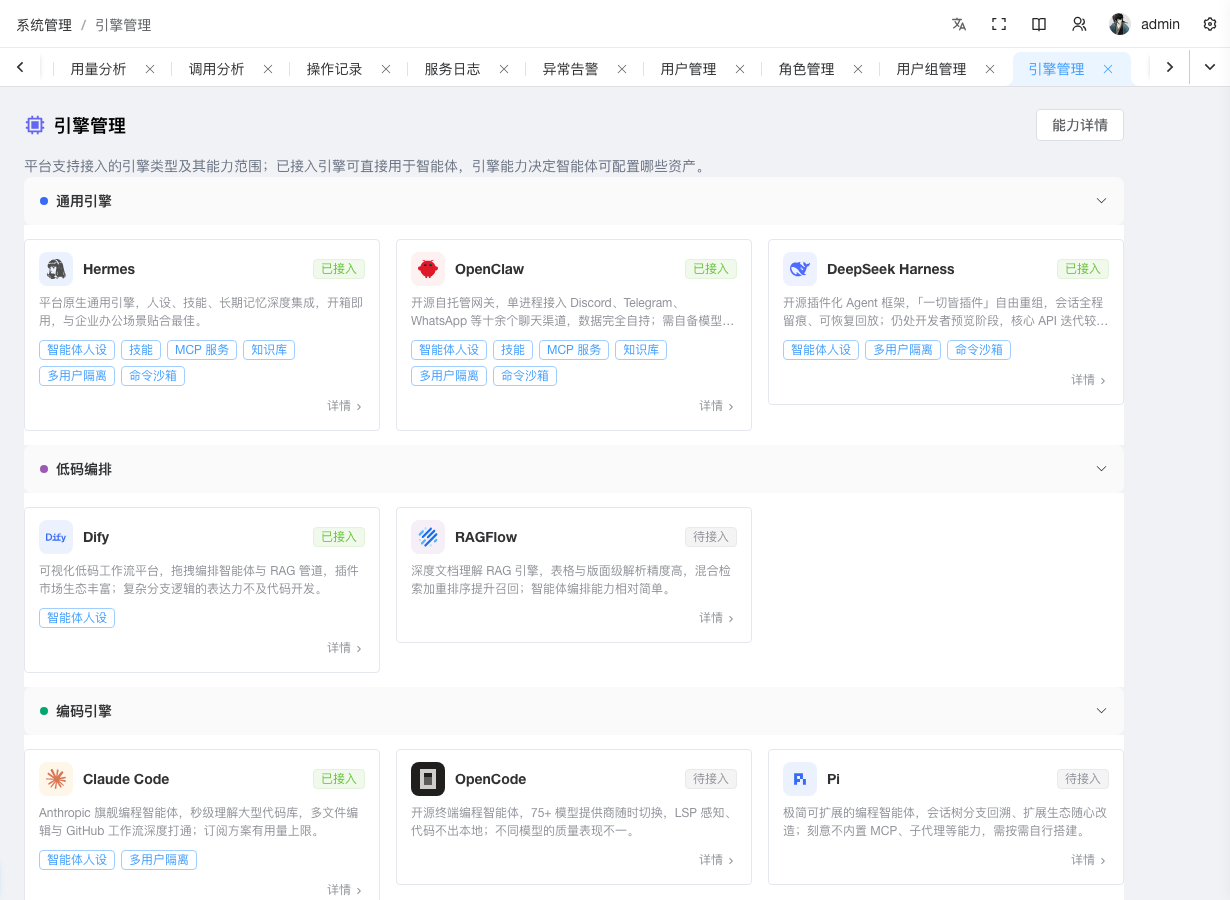
Task: Click the OpenClaw engine logo
Action: coord(428,269)
